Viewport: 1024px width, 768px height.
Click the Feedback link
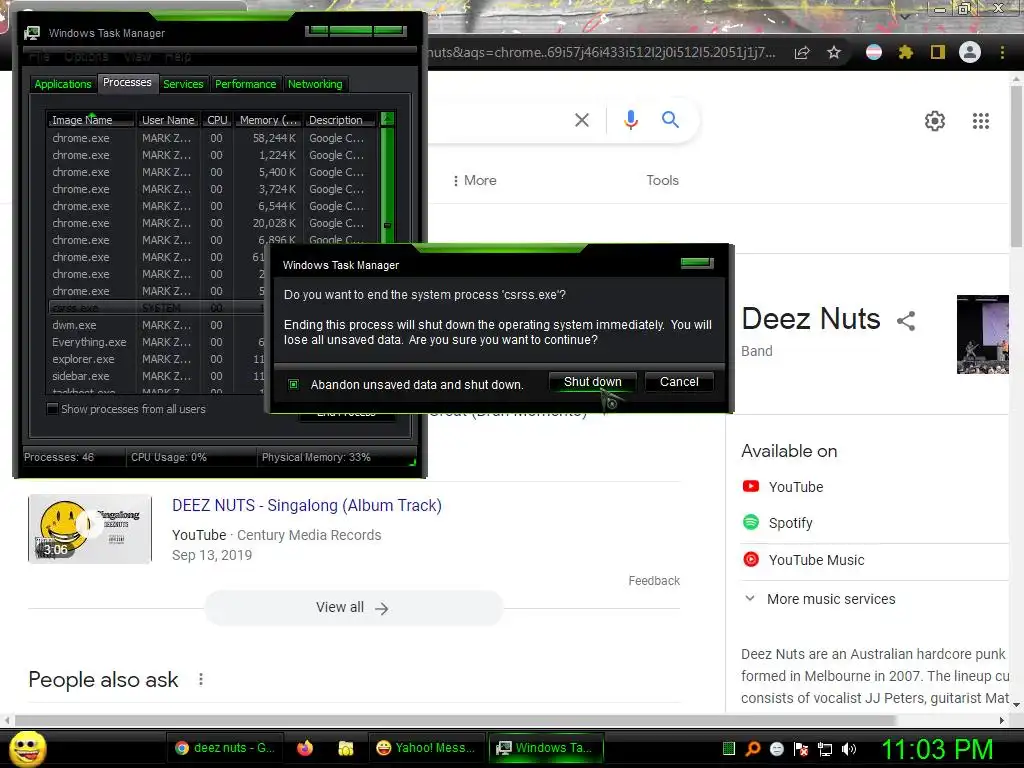point(654,581)
